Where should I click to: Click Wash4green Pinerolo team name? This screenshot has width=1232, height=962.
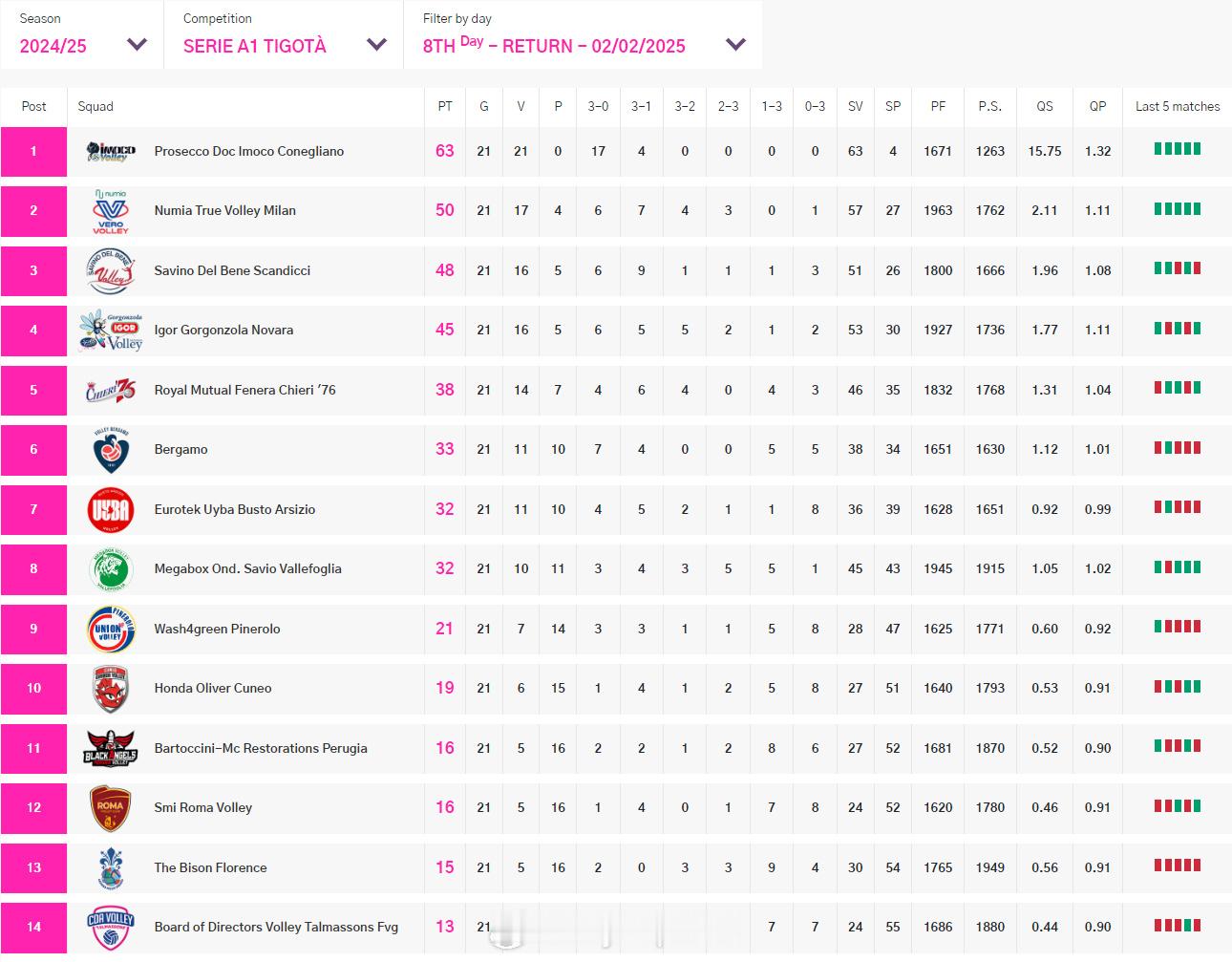(x=217, y=629)
